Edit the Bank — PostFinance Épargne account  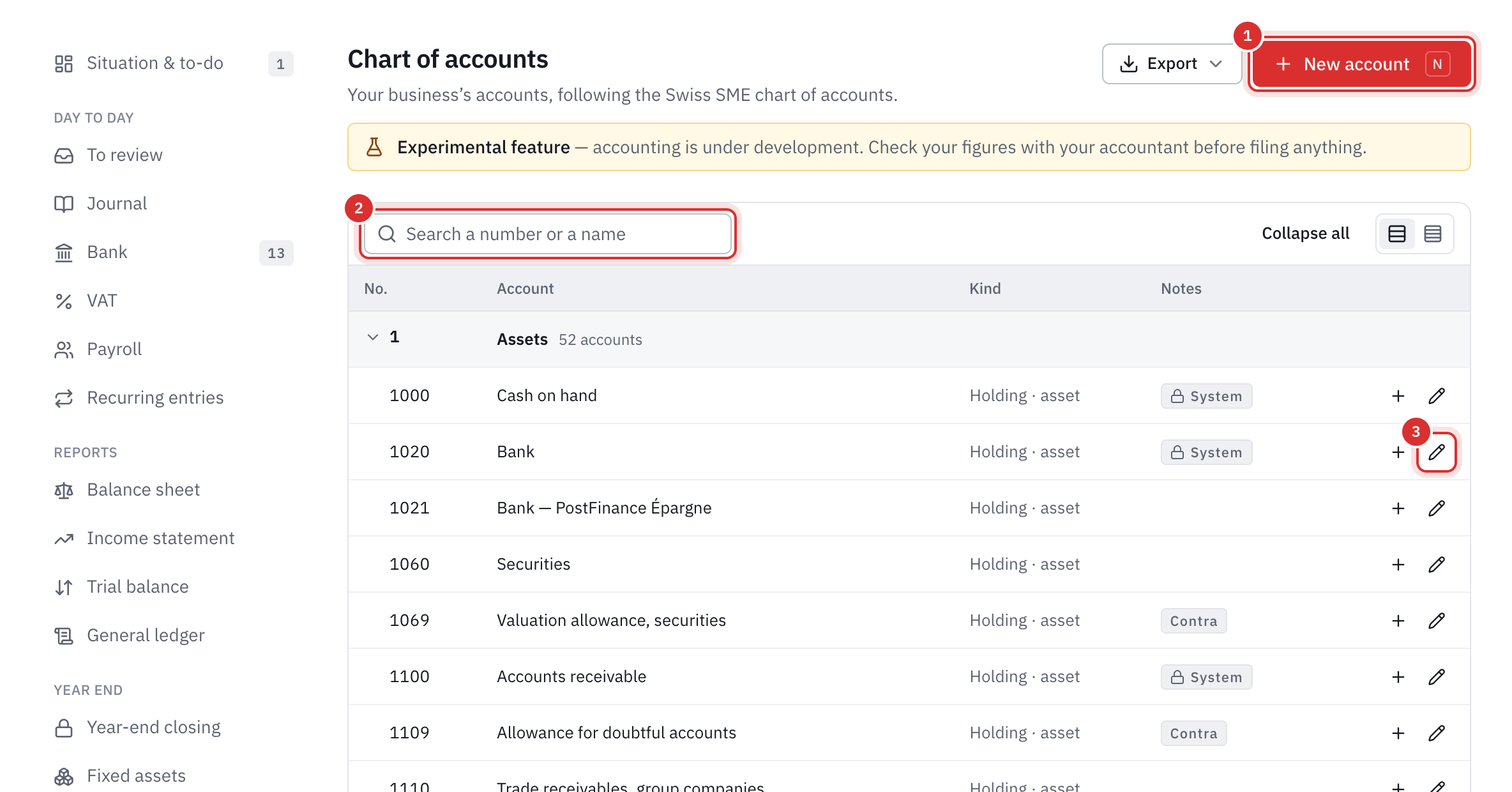click(x=1436, y=508)
